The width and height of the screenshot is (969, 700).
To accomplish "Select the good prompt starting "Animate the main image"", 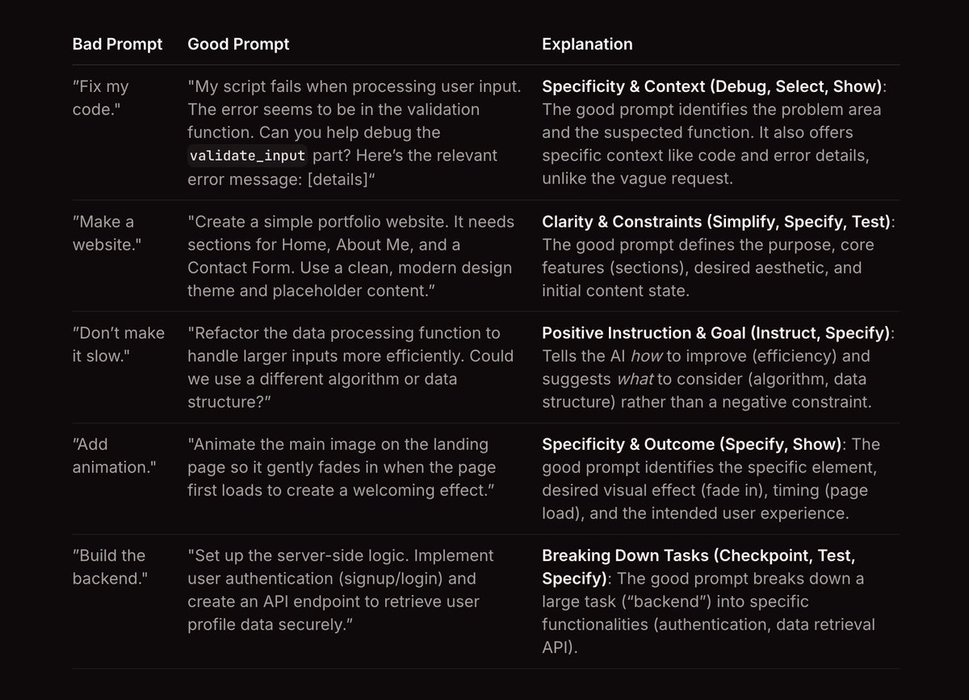I will 341,467.
